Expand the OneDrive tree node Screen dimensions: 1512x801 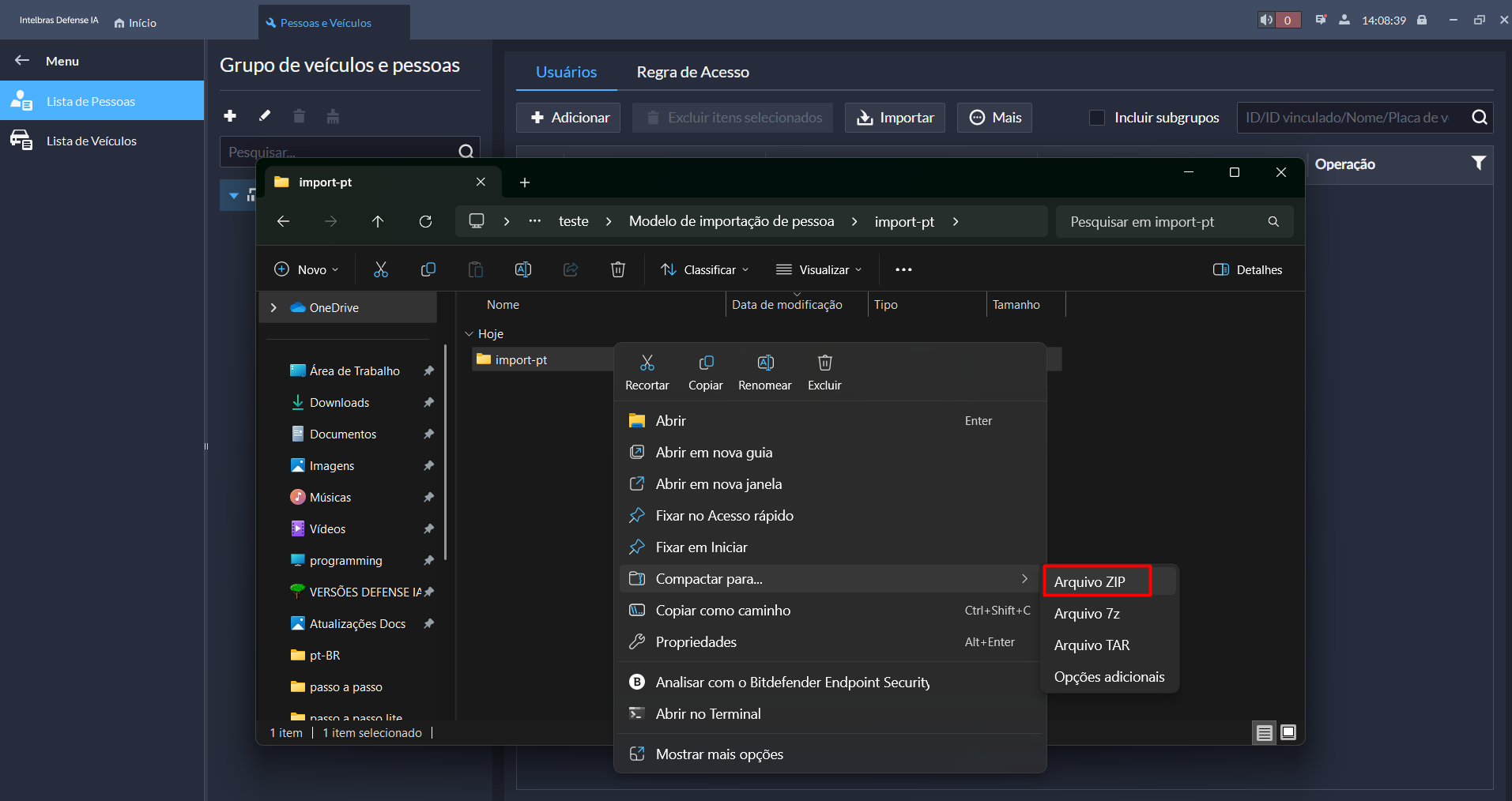[x=273, y=308]
